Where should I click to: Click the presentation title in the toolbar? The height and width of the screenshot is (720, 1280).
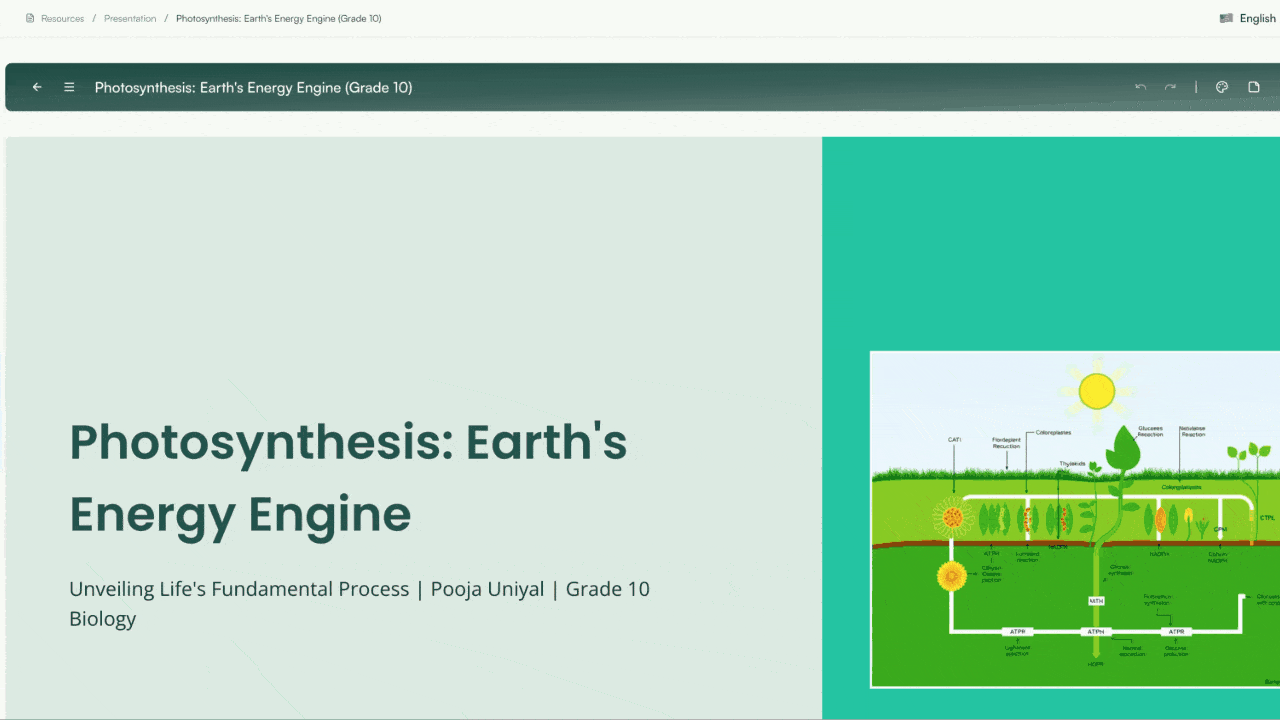tap(253, 87)
